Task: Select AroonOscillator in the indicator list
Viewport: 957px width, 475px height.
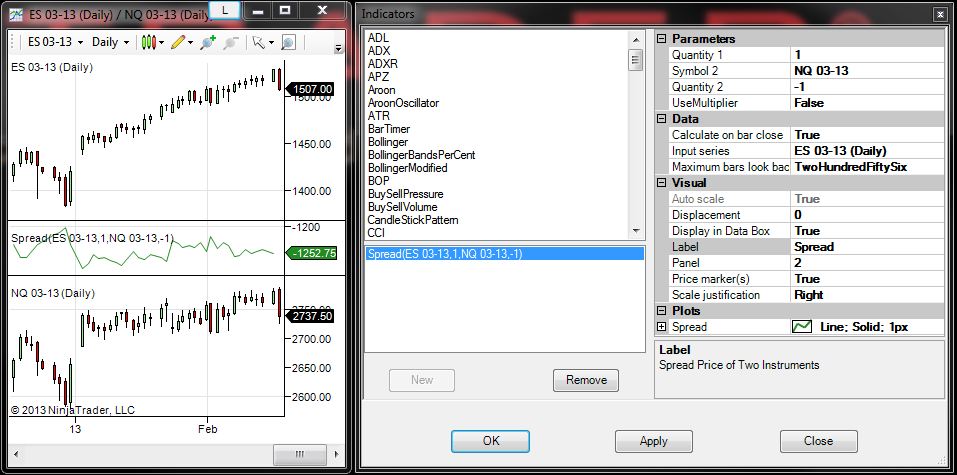Action: coord(403,103)
